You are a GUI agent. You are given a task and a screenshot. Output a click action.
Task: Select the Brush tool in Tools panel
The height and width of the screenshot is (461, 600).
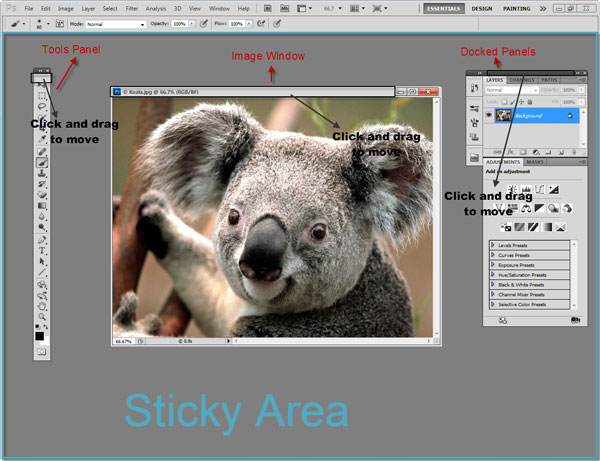[42, 161]
